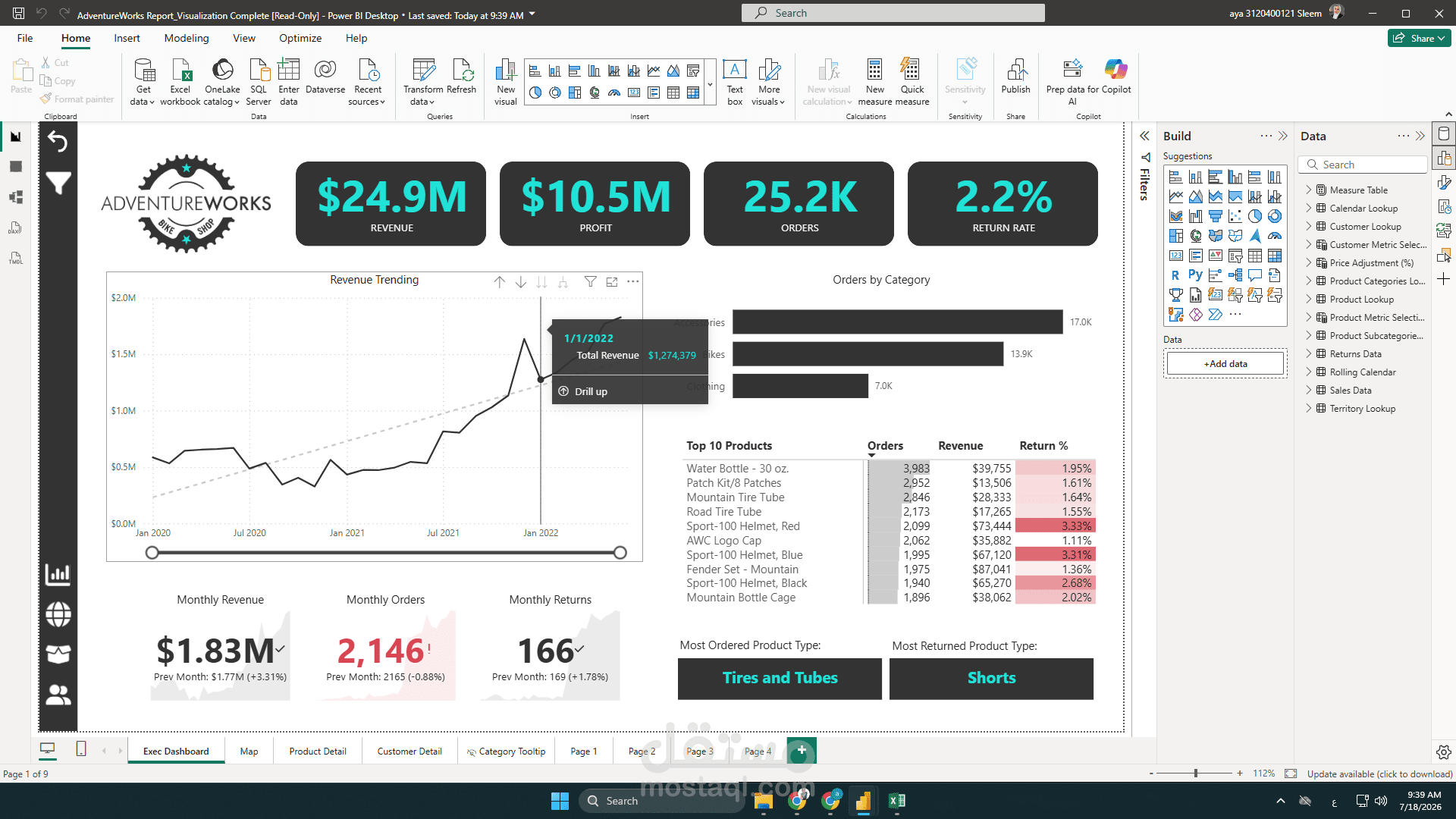Choose the Gauge visual in Build pane
The width and height of the screenshot is (1456, 819).
pos(1275,236)
